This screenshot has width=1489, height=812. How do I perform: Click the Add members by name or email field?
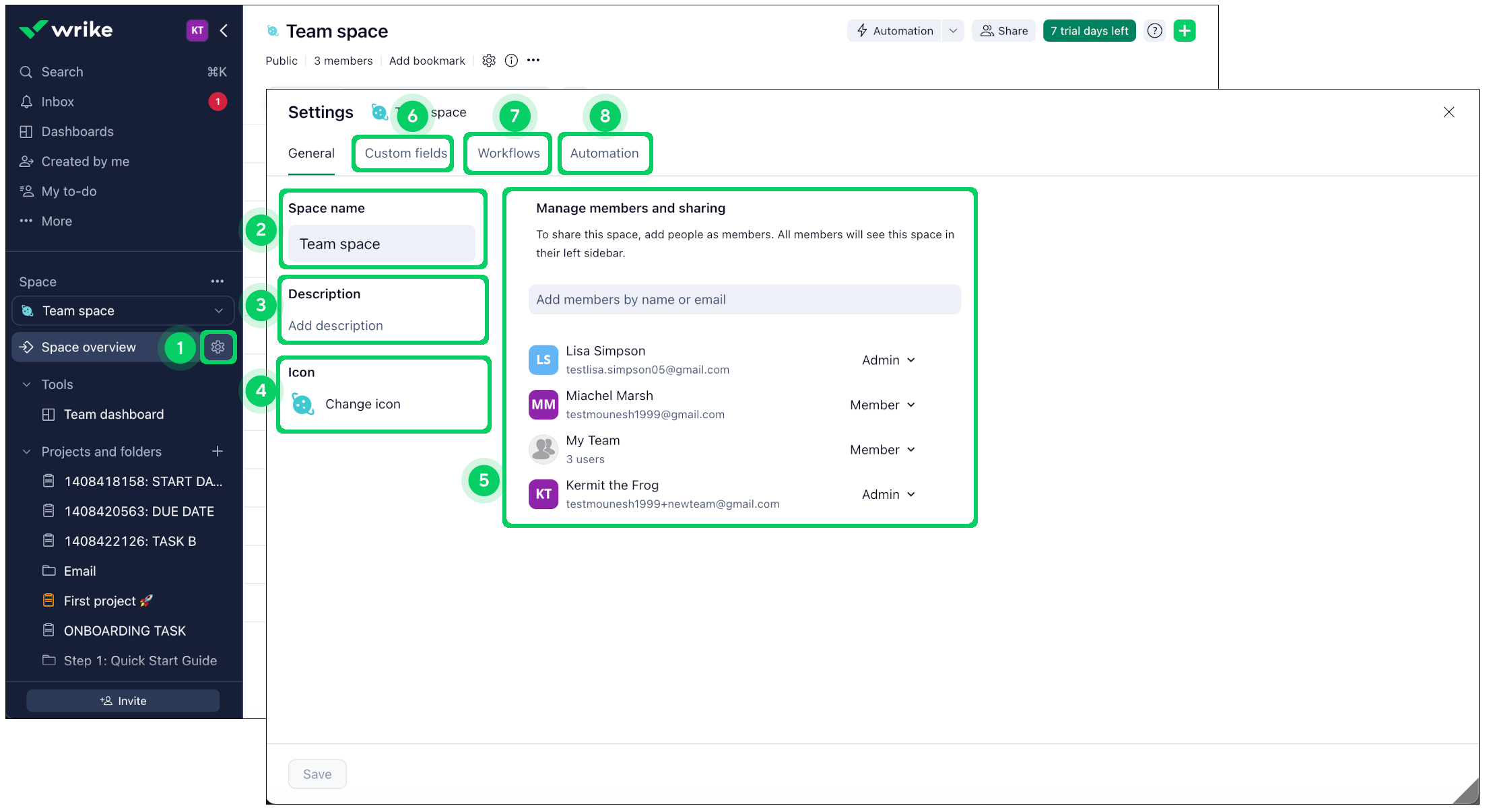pyautogui.click(x=744, y=300)
